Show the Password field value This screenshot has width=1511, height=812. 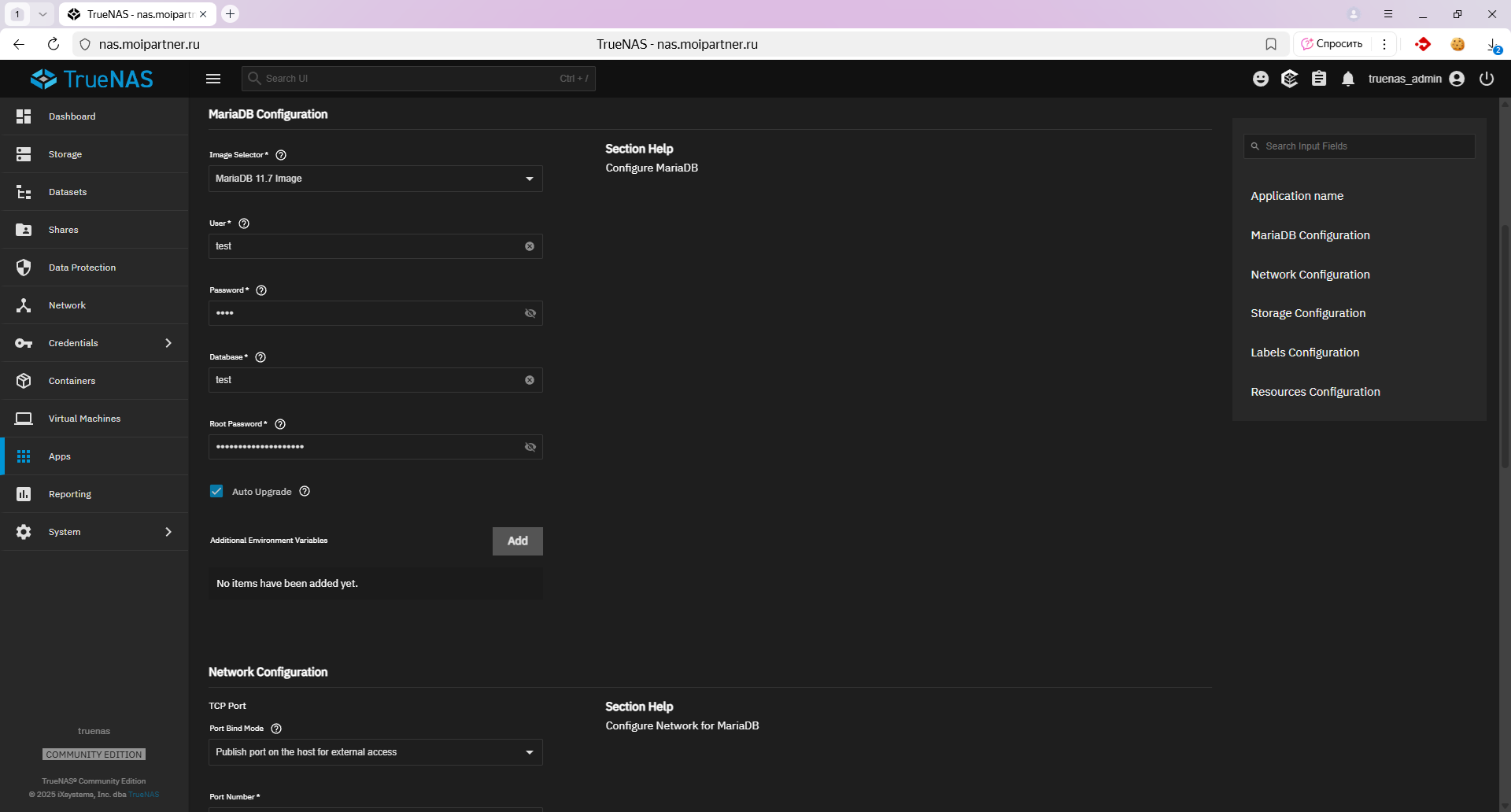[x=530, y=313]
